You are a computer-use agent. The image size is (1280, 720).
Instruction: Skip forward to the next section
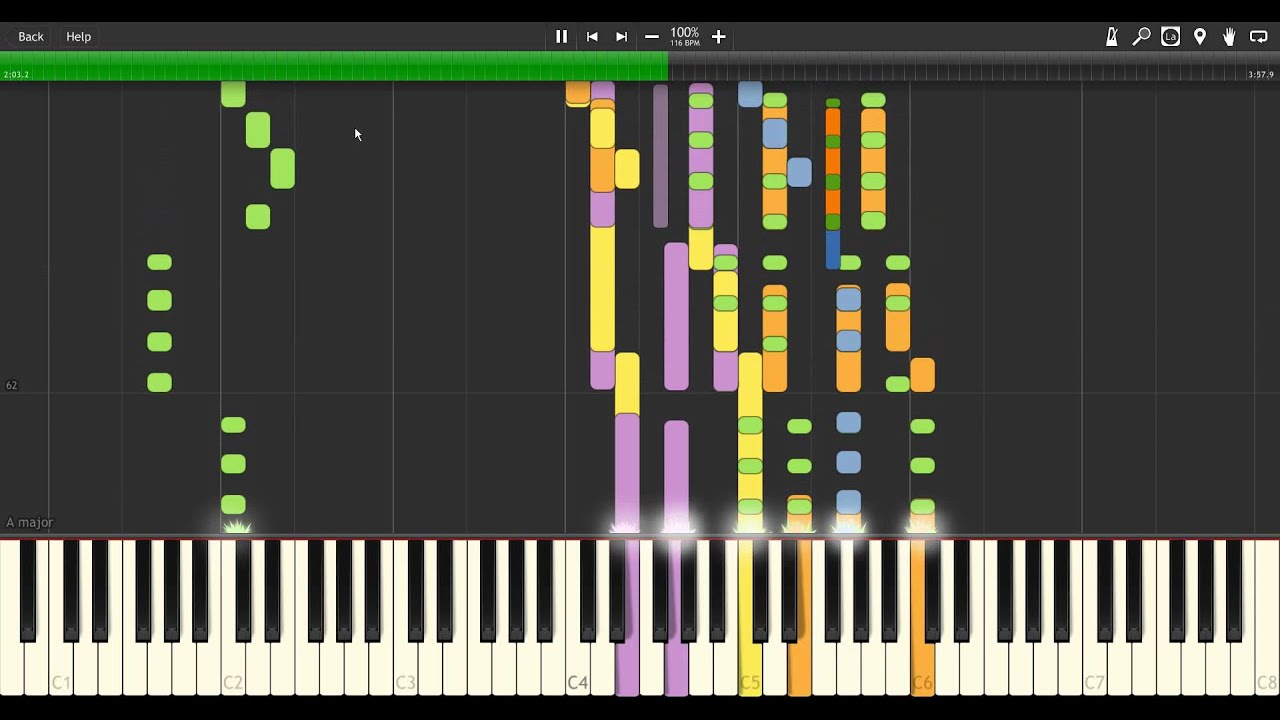(621, 36)
